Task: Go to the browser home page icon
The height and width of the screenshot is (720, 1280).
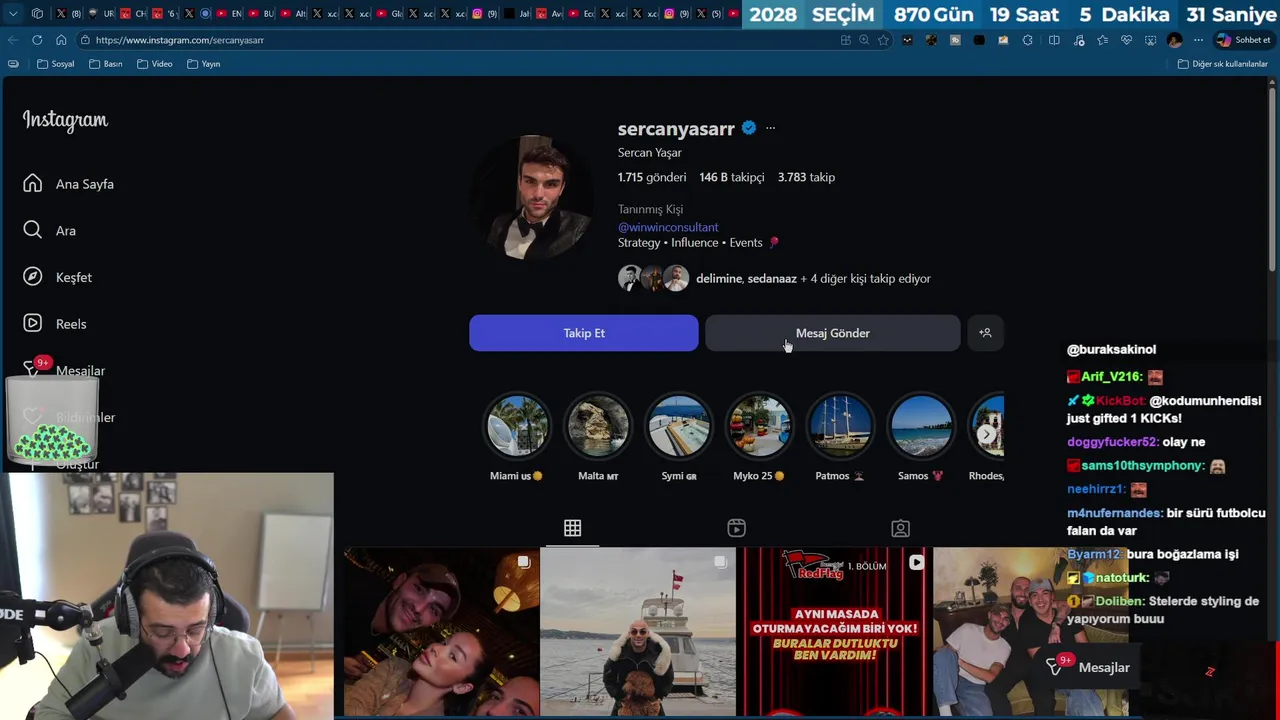Action: (x=61, y=40)
